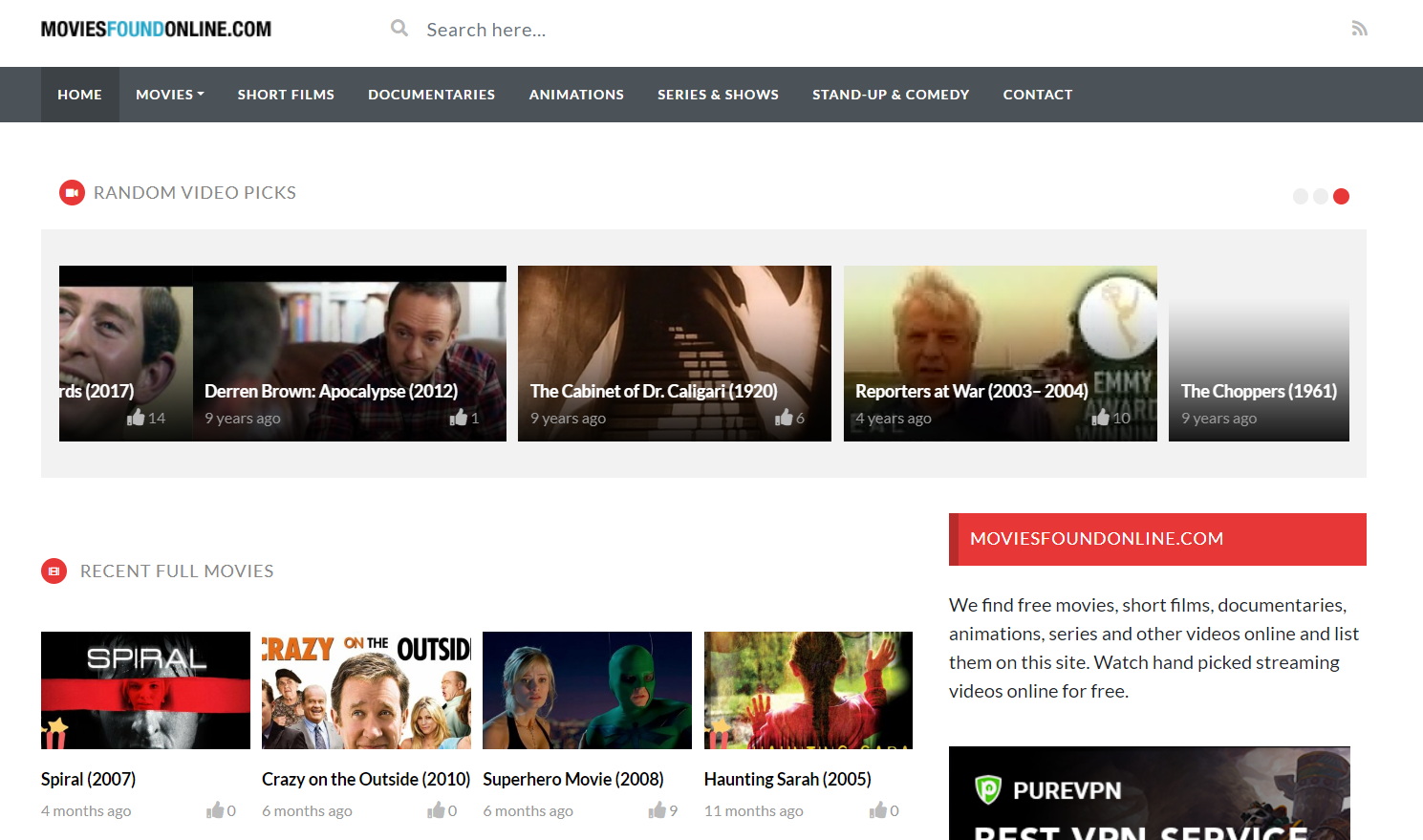Click the Superhero Movie thumbnail
The height and width of the screenshot is (840, 1423).
587,690
